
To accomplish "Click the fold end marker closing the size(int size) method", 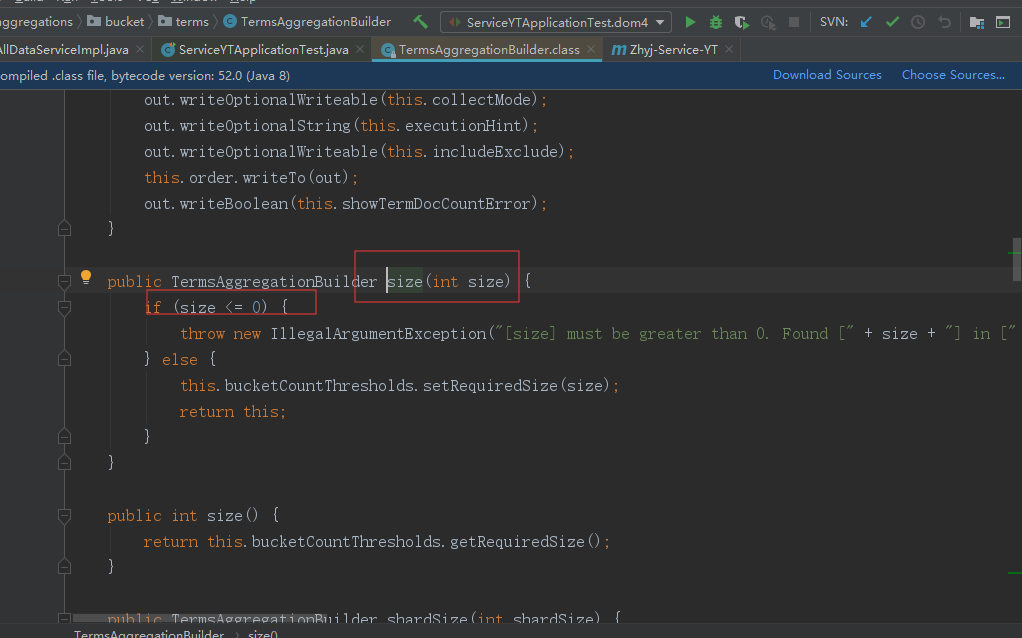I will pos(64,462).
